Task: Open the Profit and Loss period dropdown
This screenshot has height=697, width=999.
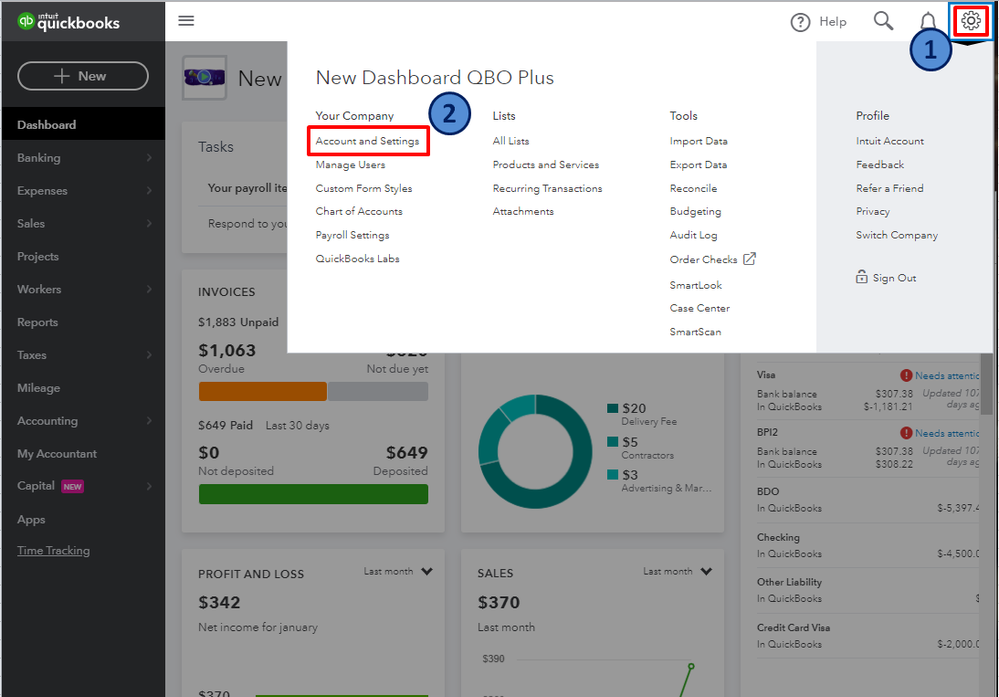Action: 427,572
